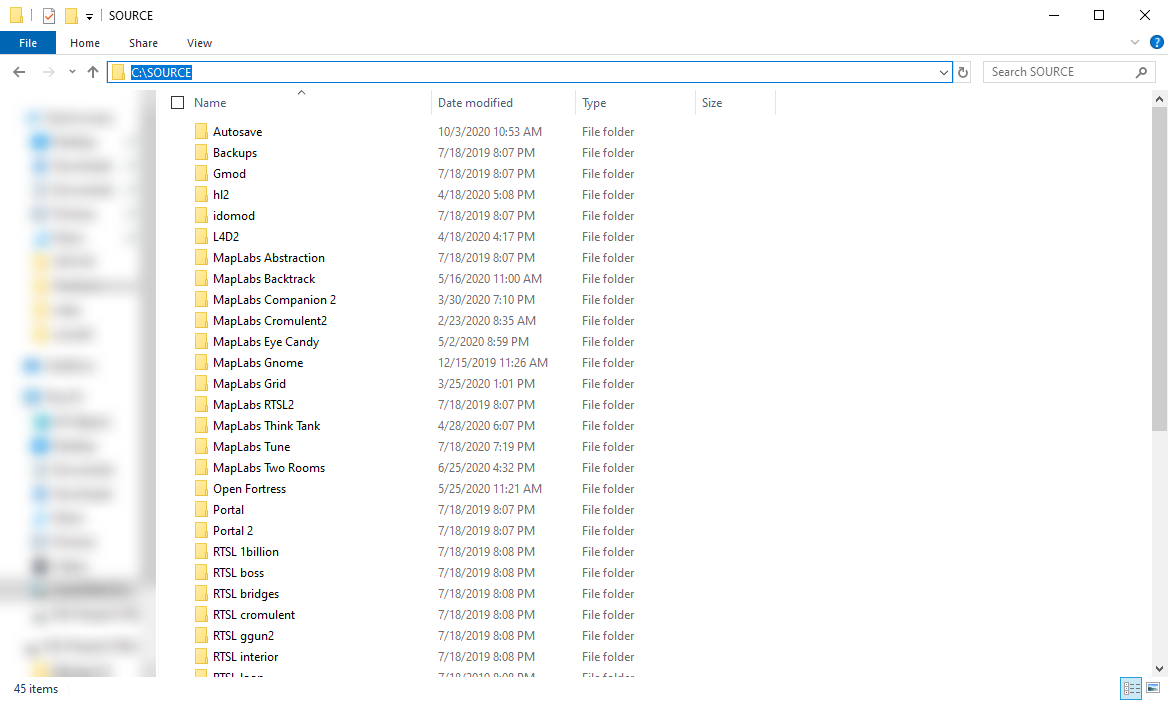This screenshot has width=1168, height=701.
Task: Select the Gmod folder icon
Action: 201,174
